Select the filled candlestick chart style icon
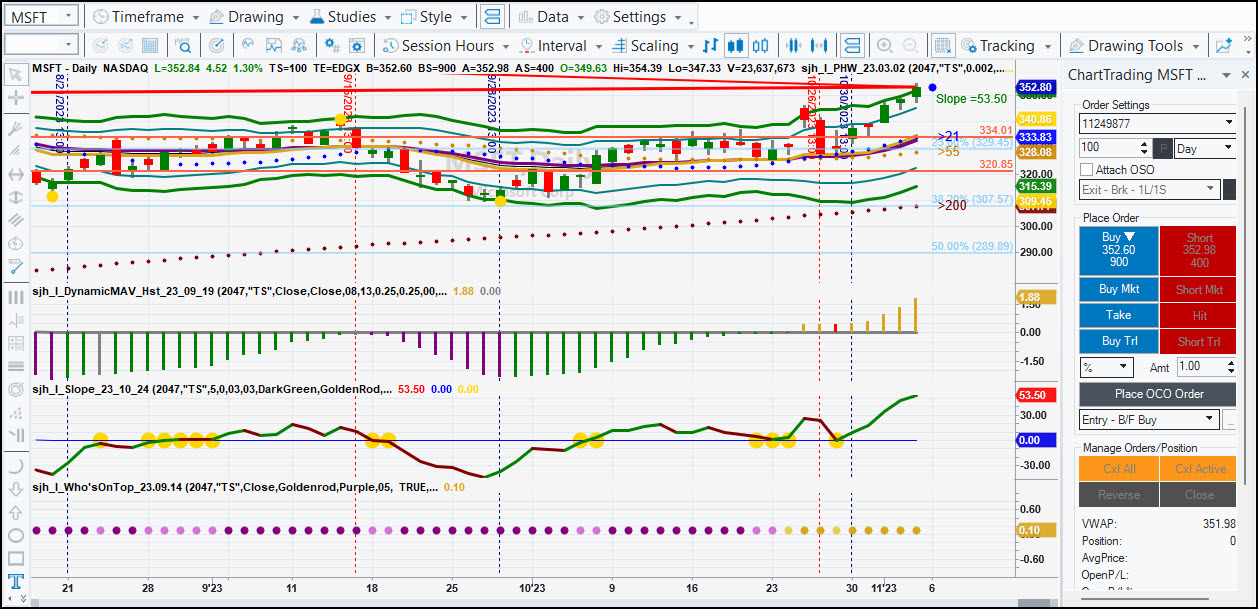 point(736,46)
